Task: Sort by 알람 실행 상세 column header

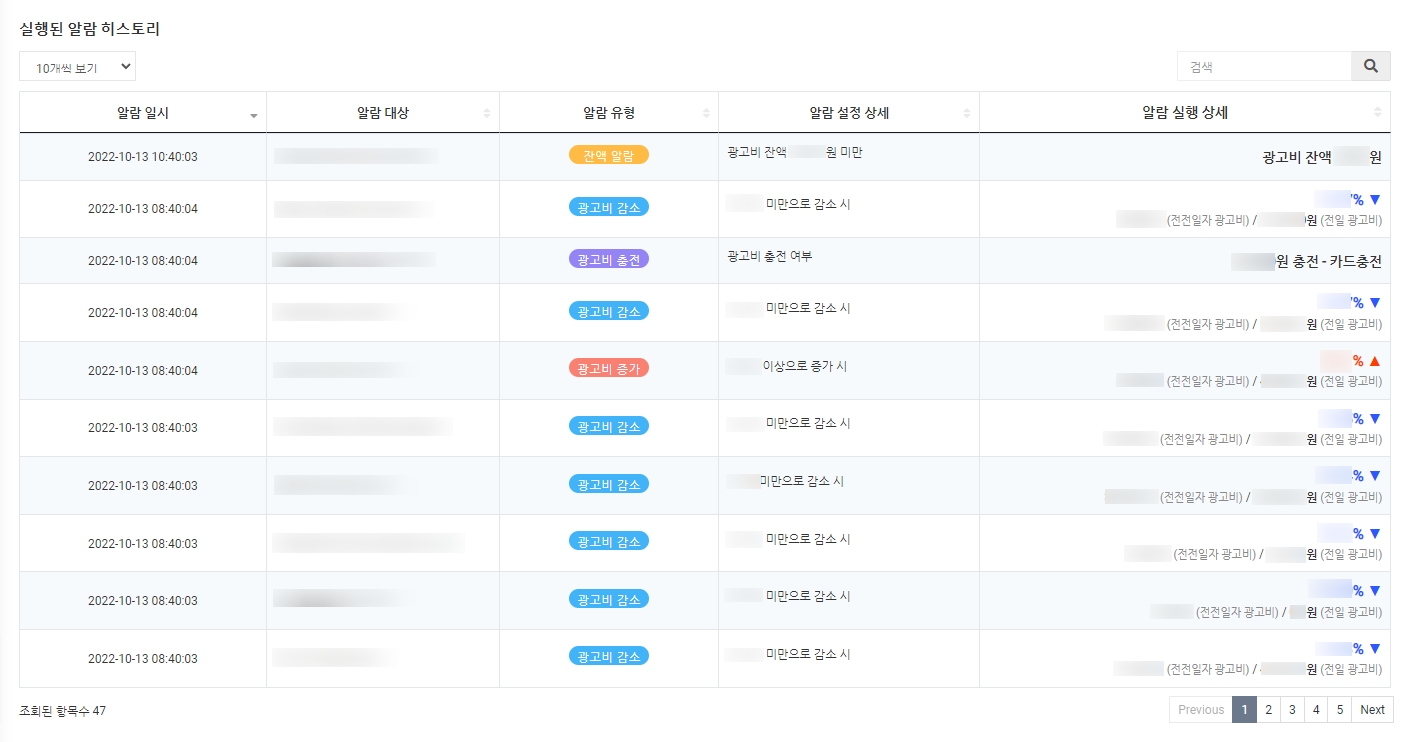Action: (x=1184, y=113)
